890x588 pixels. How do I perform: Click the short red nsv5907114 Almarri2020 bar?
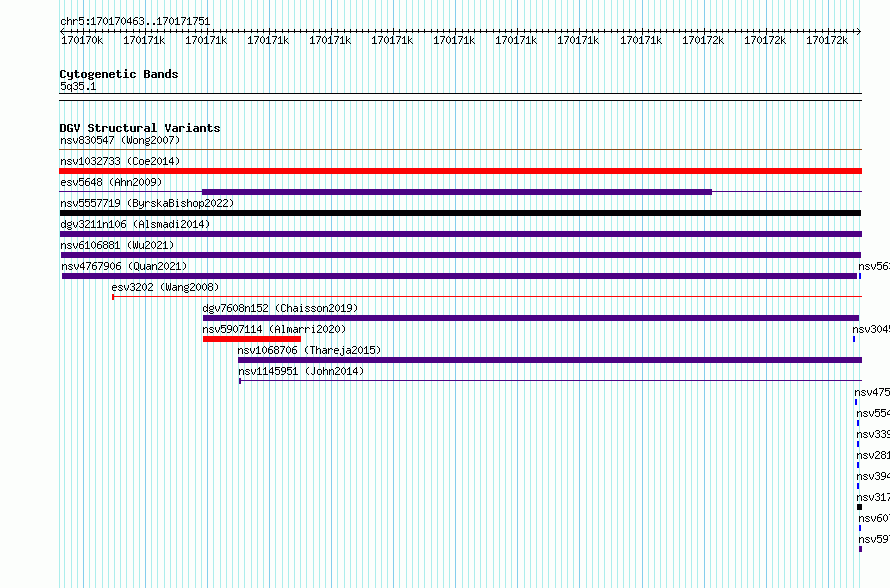(252, 339)
